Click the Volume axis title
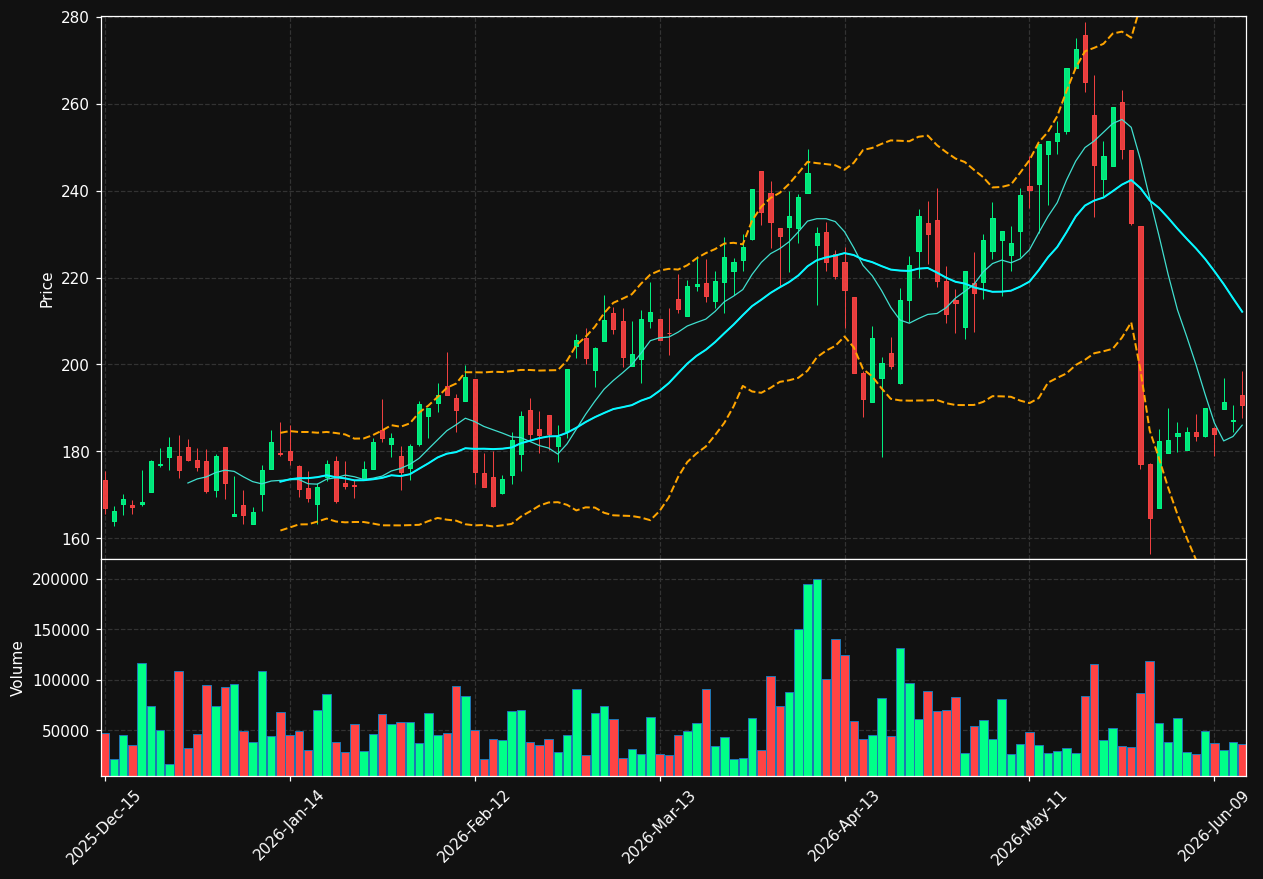 point(18,668)
